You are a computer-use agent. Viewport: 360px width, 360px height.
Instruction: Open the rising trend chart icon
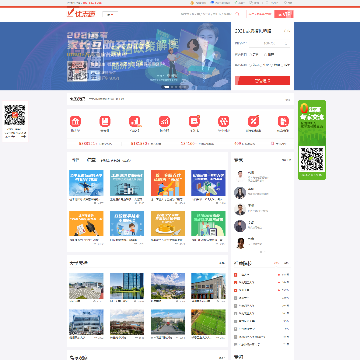point(164,121)
